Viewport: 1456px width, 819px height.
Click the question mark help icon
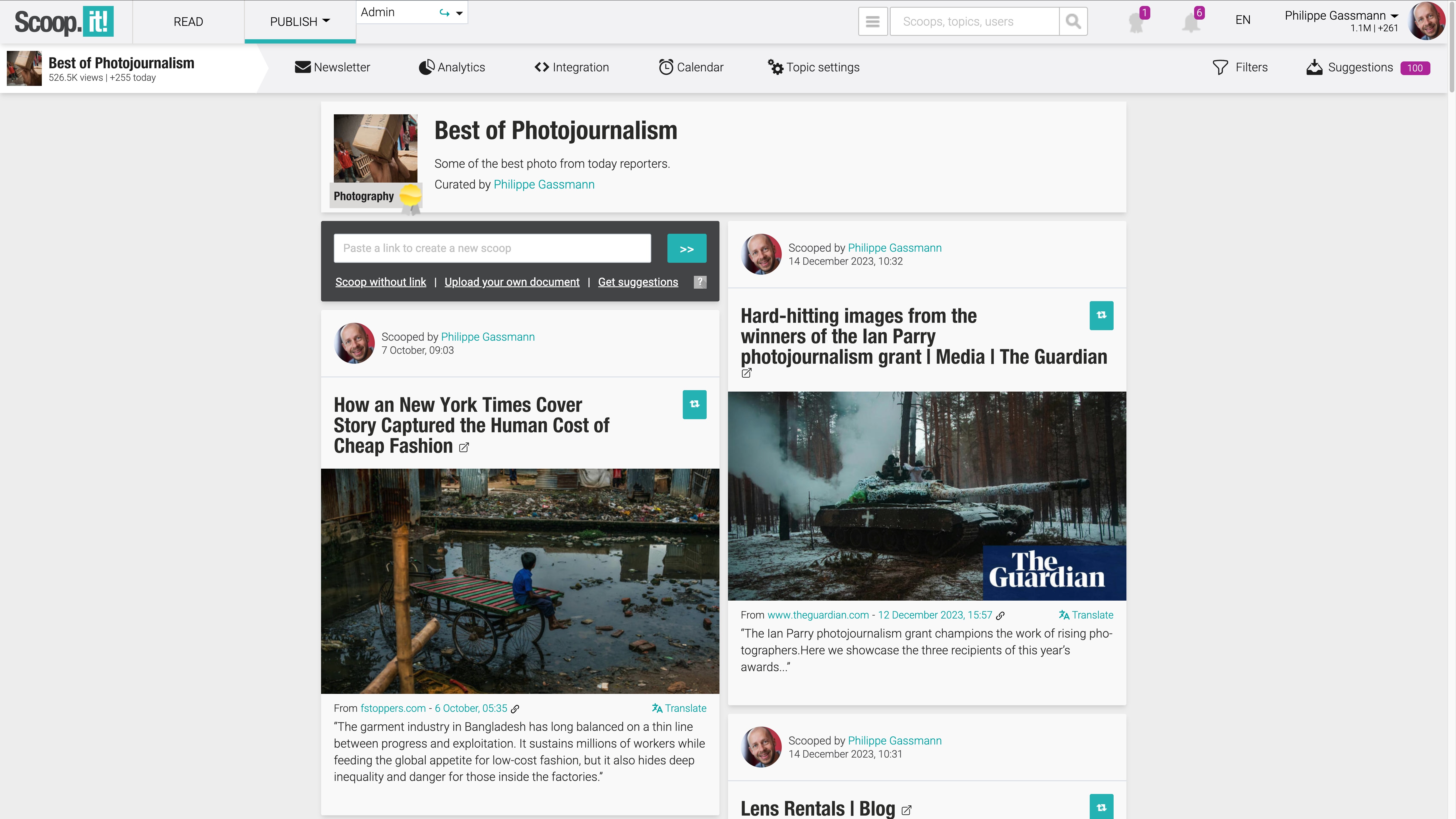(700, 282)
